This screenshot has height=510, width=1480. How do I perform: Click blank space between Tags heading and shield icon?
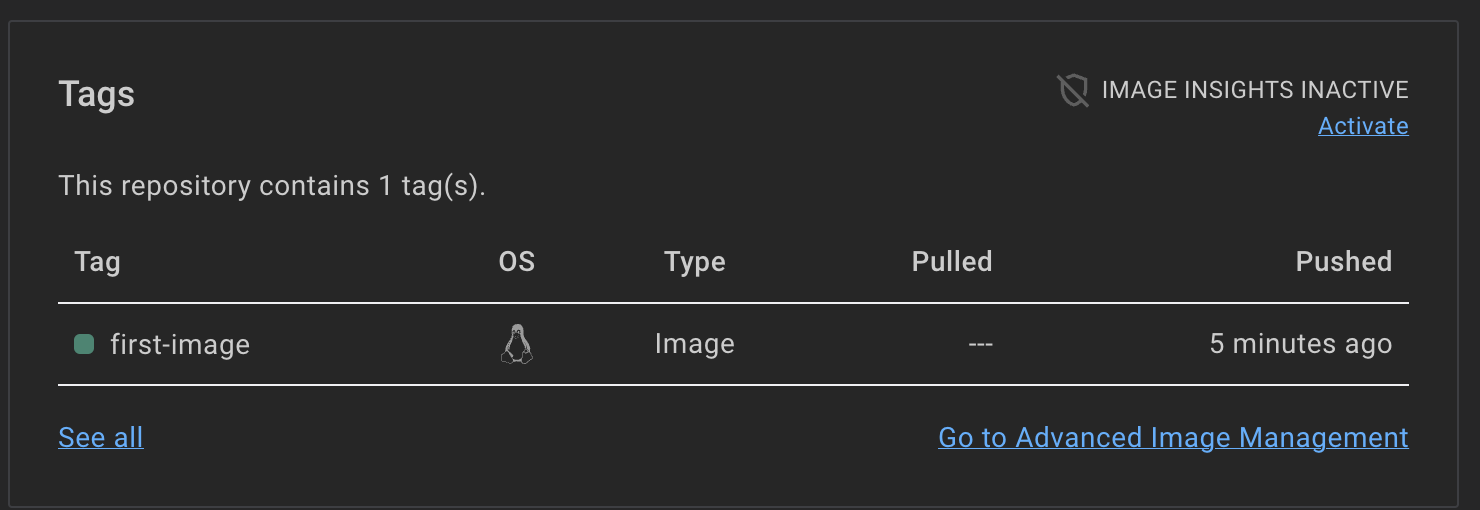point(600,94)
